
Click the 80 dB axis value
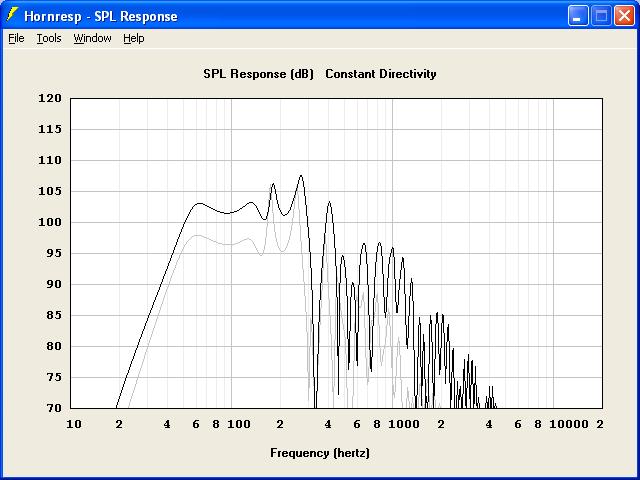point(53,346)
